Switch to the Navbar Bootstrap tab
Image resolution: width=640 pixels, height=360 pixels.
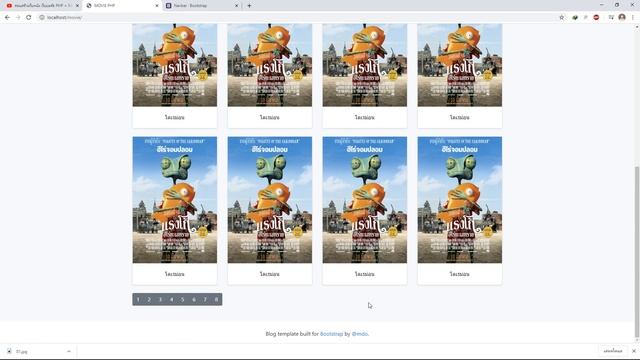click(x=202, y=6)
